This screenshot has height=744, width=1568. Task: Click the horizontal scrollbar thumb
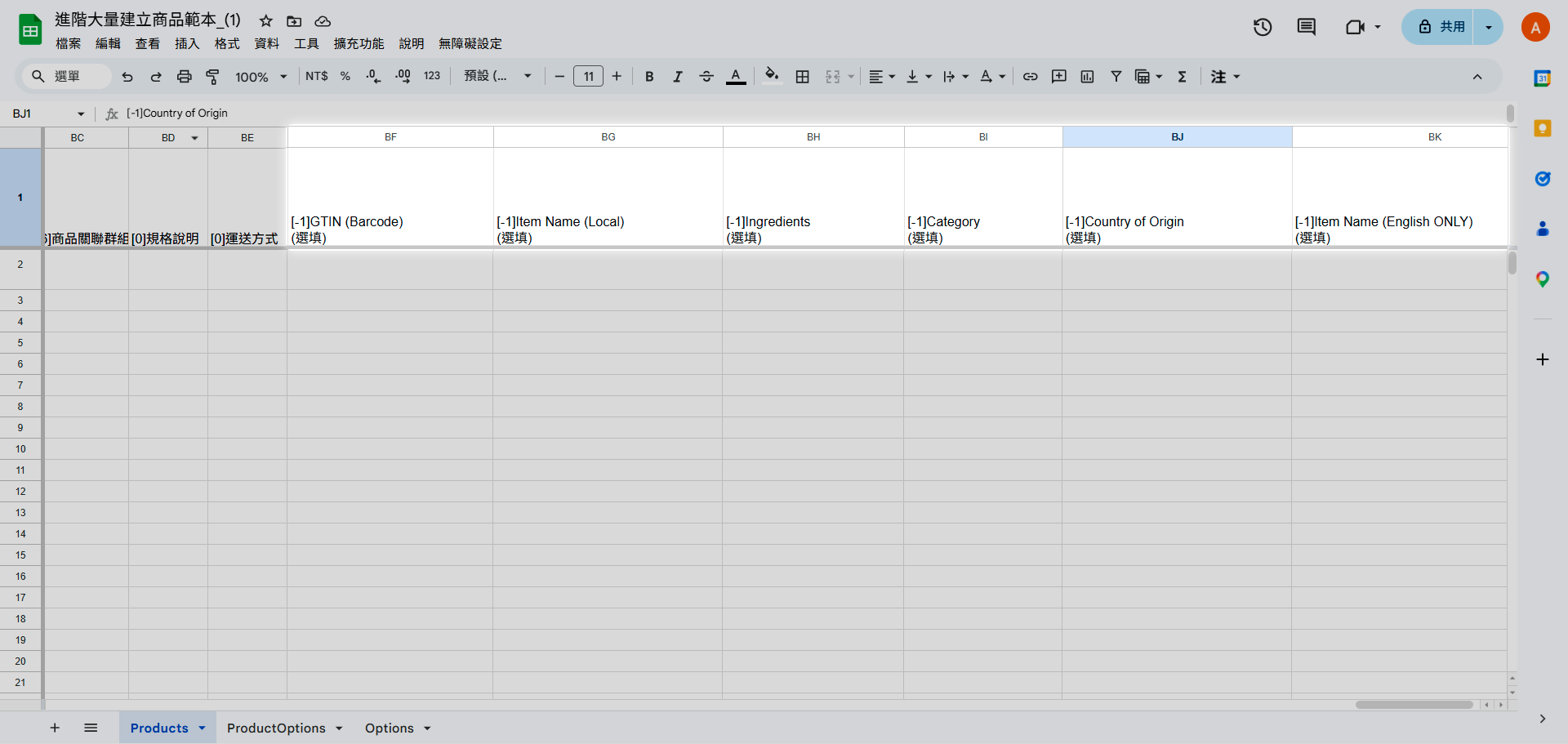tap(1414, 705)
